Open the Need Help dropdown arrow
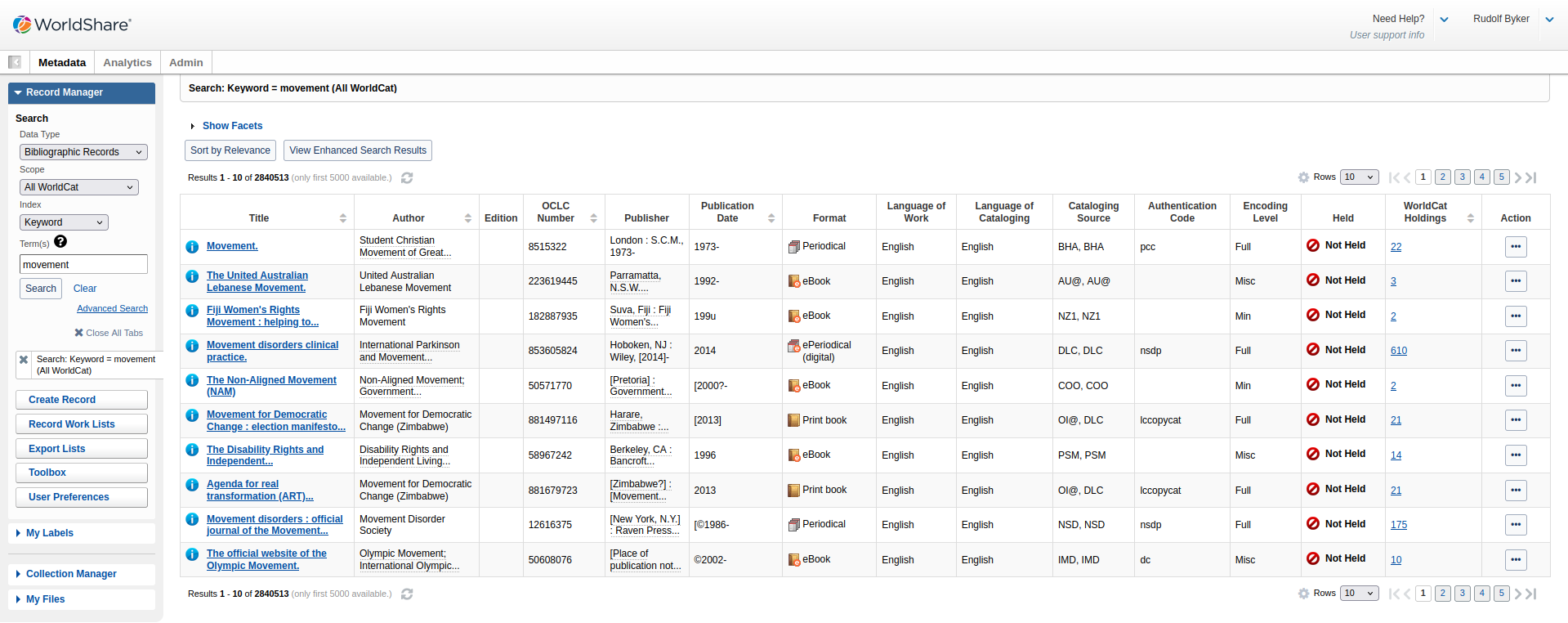 click(1444, 20)
